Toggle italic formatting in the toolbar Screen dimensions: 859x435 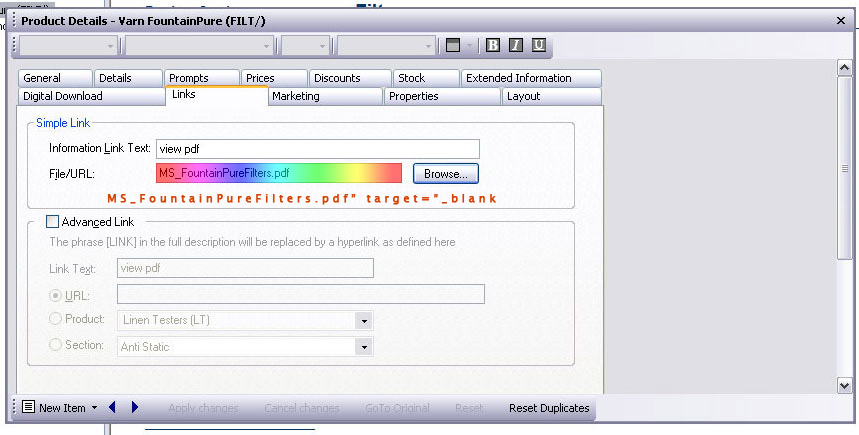pos(516,45)
